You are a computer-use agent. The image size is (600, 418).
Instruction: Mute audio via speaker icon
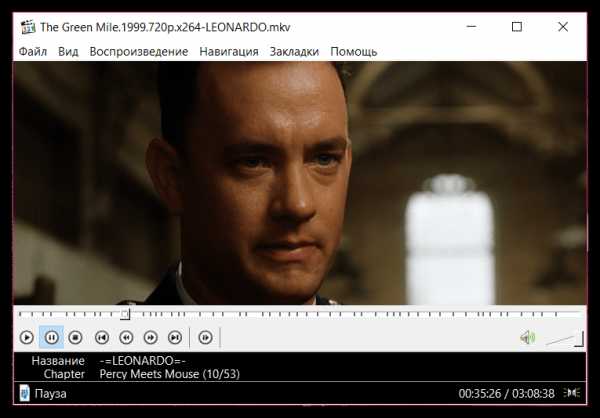pos(528,338)
